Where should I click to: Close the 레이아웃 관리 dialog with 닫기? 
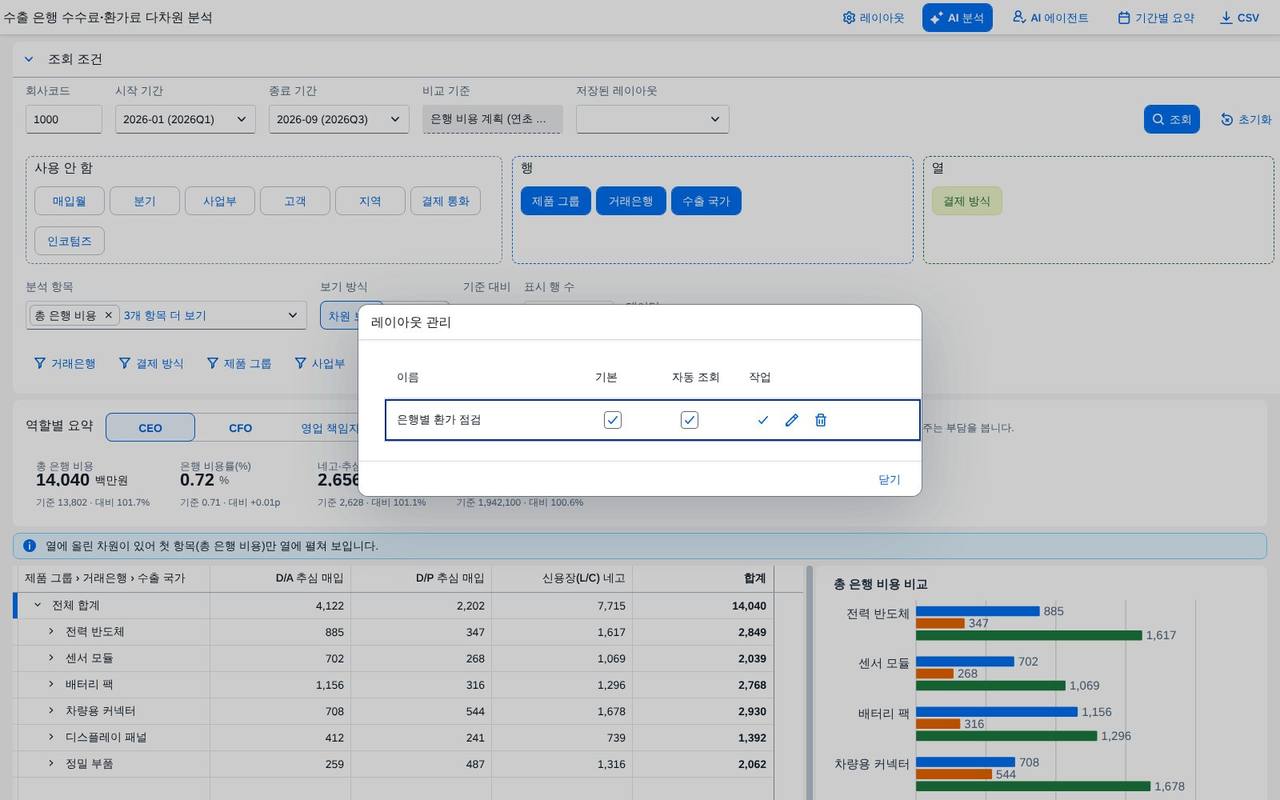889,479
